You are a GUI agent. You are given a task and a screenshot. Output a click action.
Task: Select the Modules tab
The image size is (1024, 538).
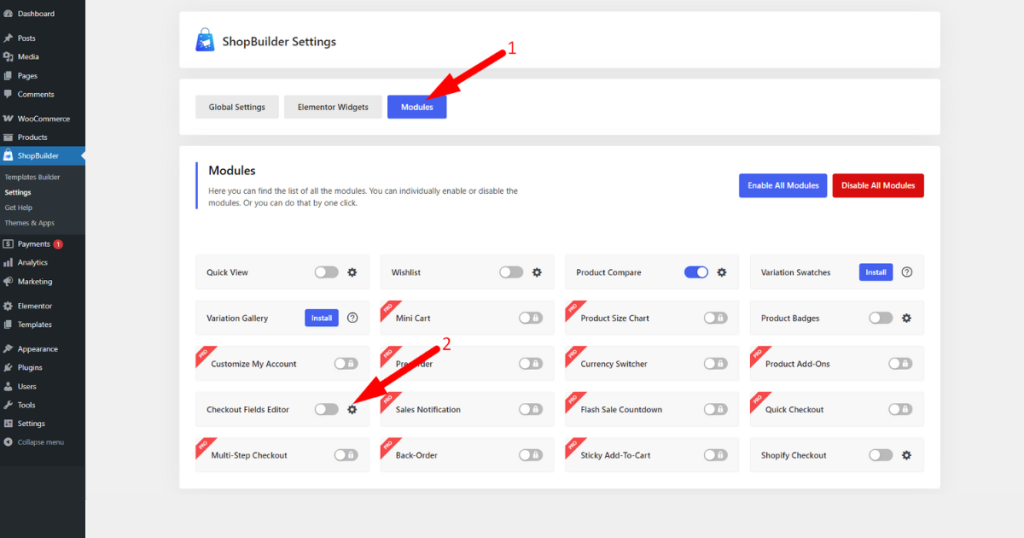pyautogui.click(x=417, y=107)
